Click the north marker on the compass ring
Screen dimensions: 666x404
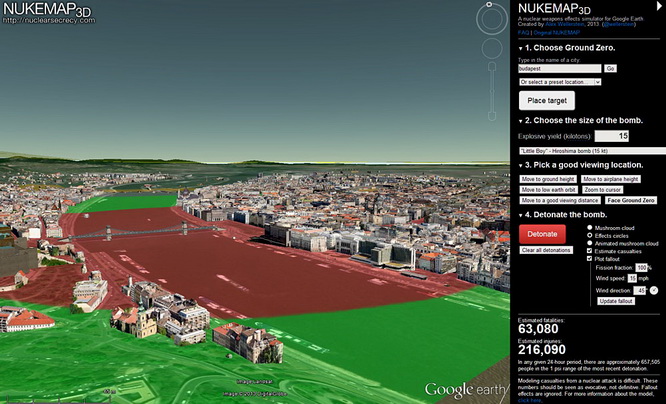489,5
